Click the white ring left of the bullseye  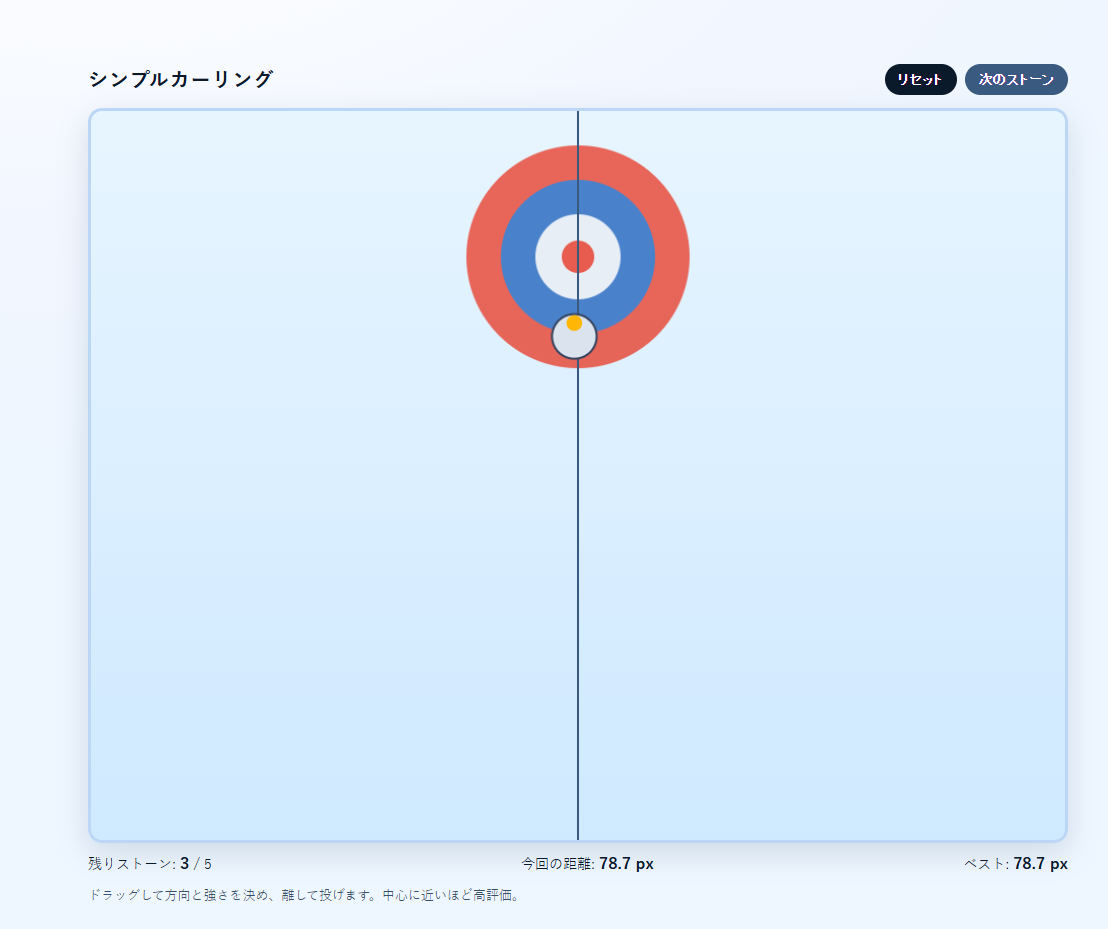click(x=548, y=257)
